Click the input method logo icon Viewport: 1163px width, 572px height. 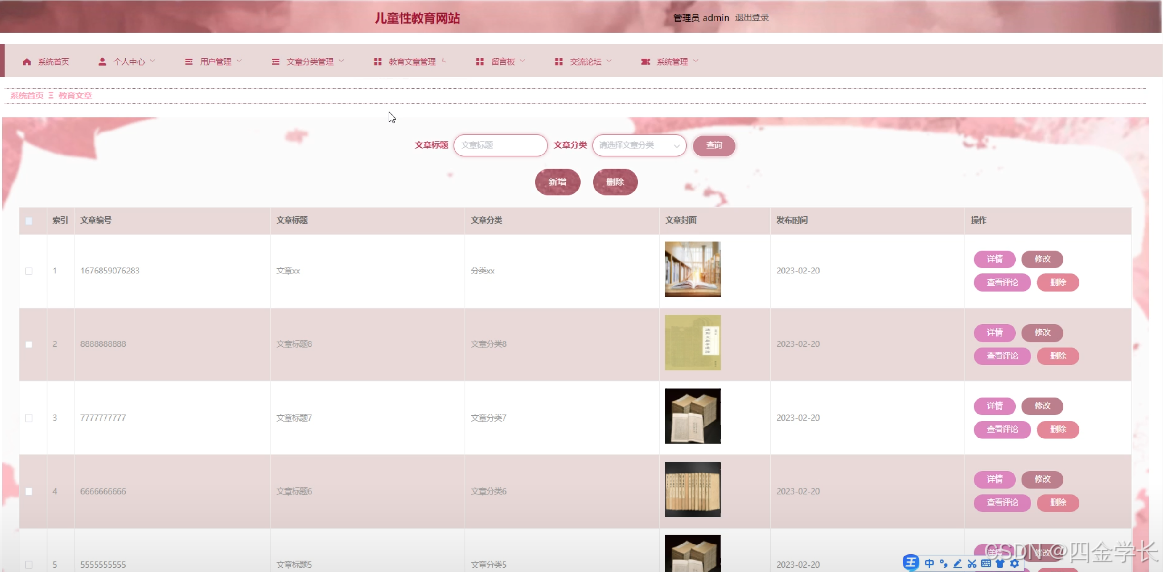point(911,563)
